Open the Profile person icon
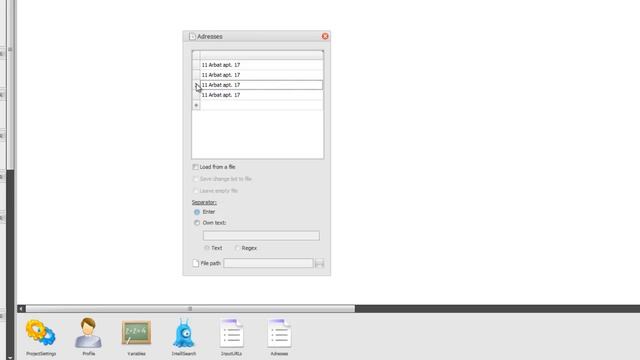 coord(89,333)
